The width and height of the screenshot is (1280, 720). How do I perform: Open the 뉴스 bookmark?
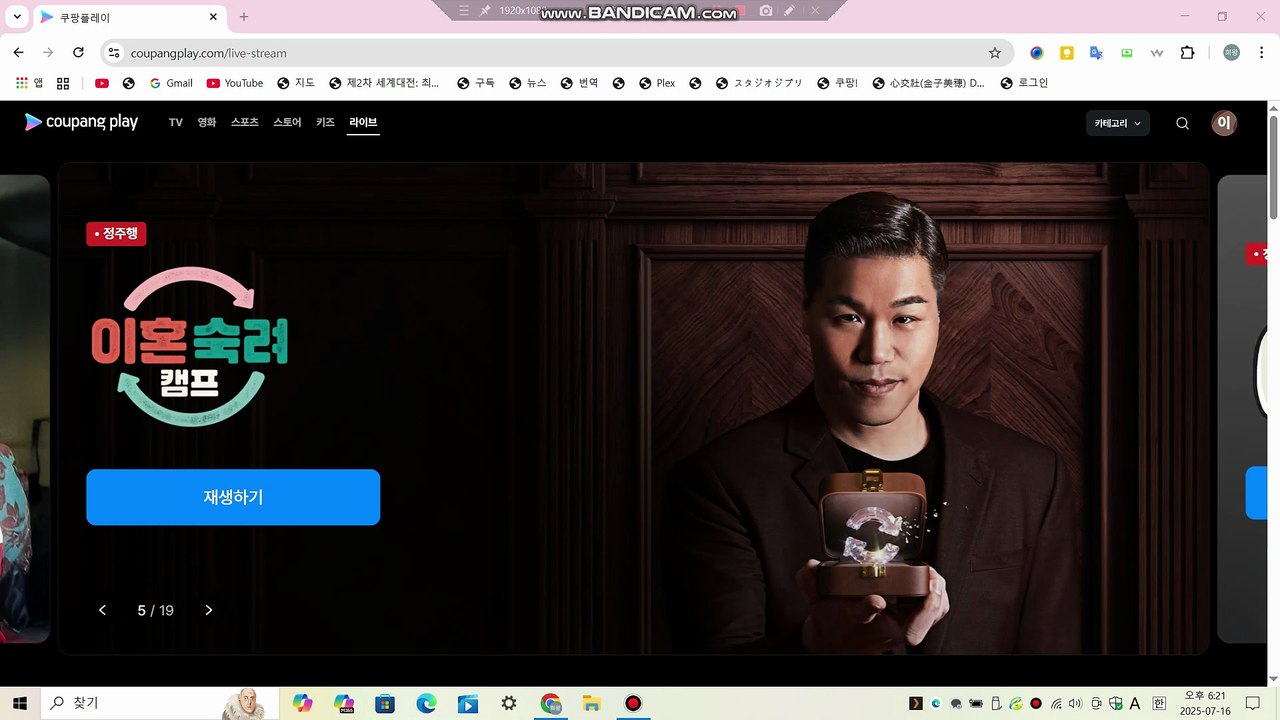coord(528,83)
